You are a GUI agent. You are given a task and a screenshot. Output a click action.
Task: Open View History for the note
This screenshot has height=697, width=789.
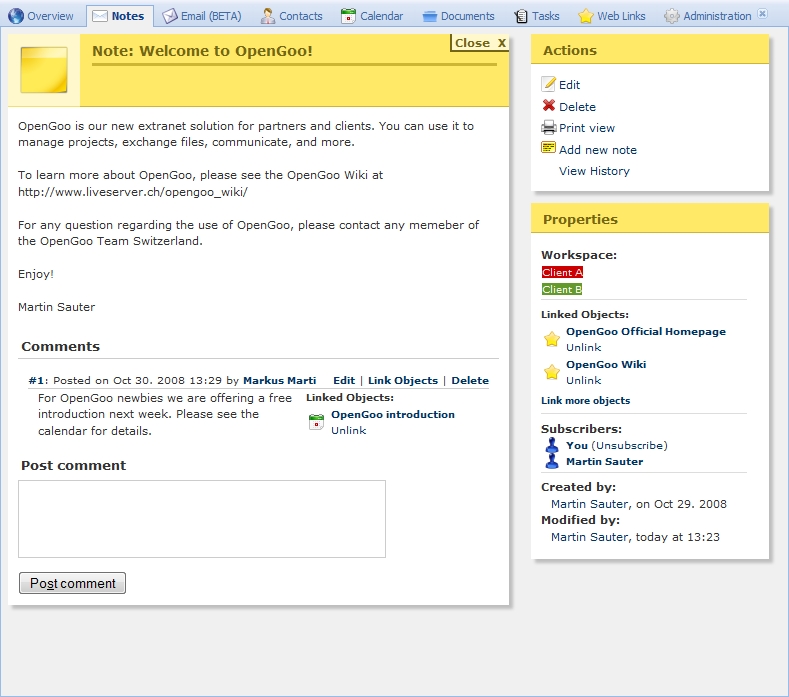(594, 171)
